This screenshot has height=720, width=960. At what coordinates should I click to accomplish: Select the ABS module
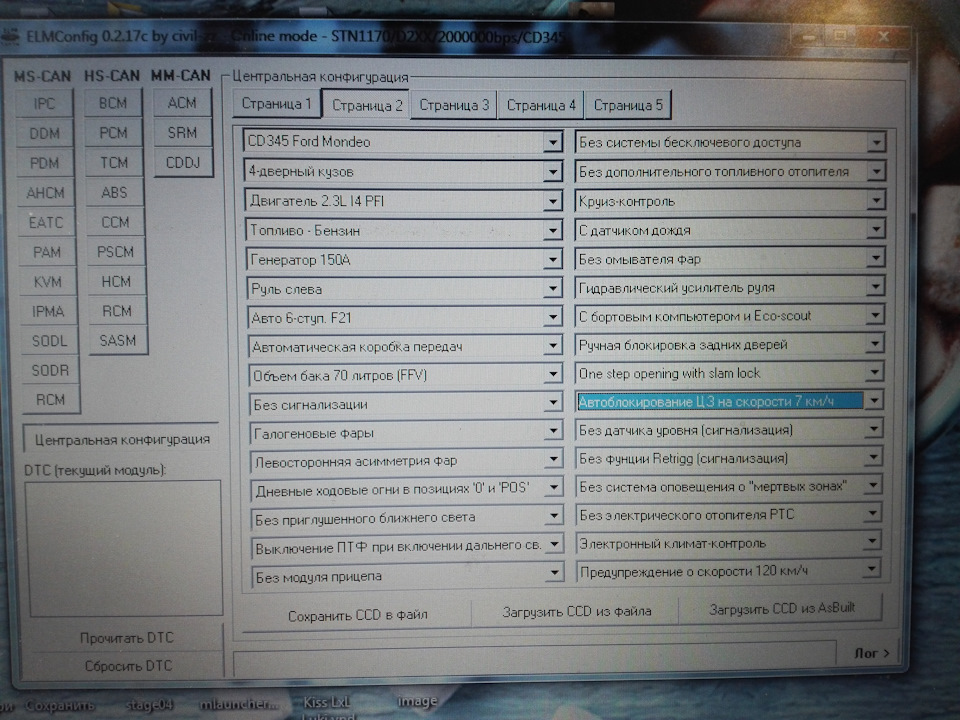click(x=115, y=192)
